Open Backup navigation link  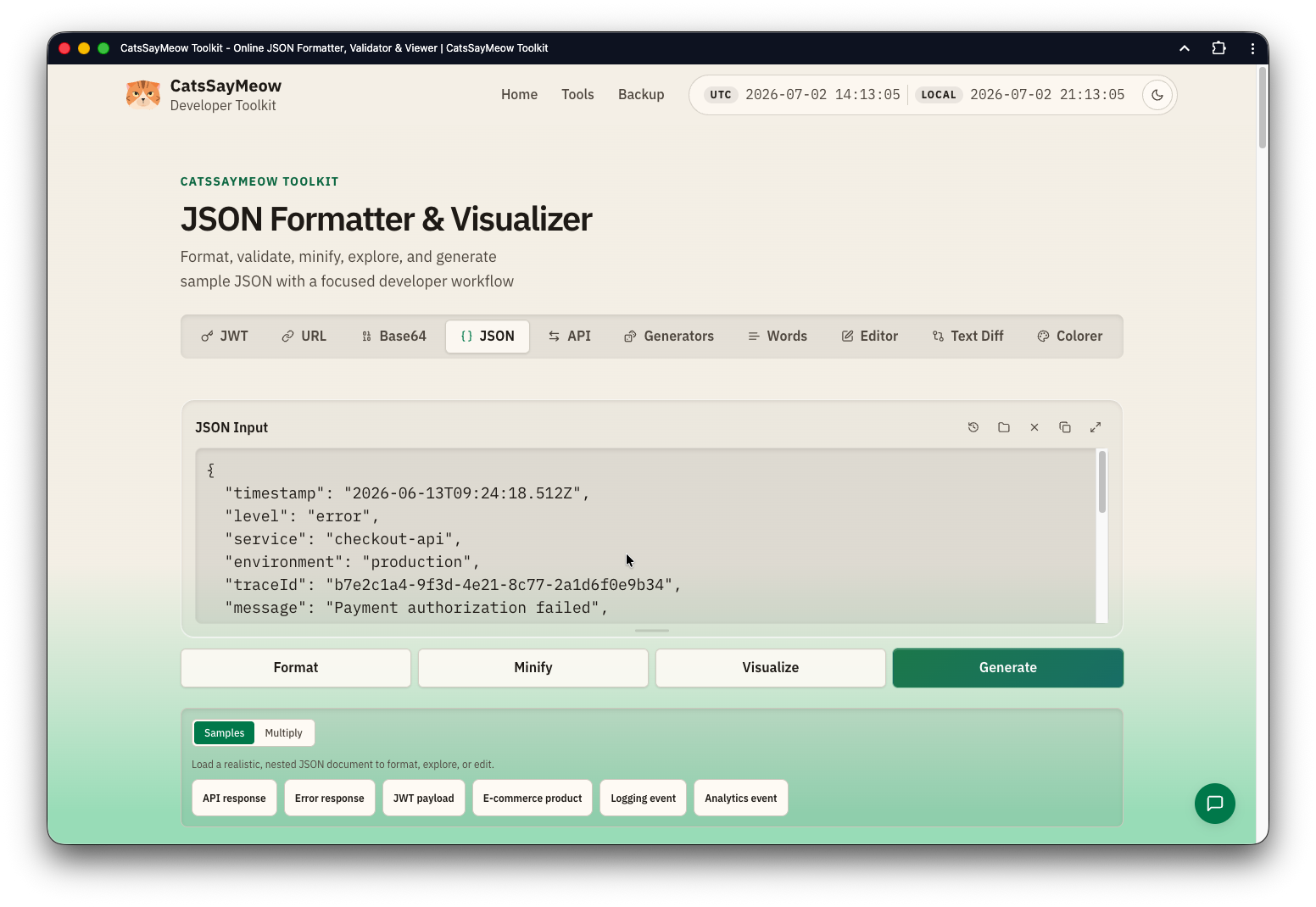click(641, 95)
